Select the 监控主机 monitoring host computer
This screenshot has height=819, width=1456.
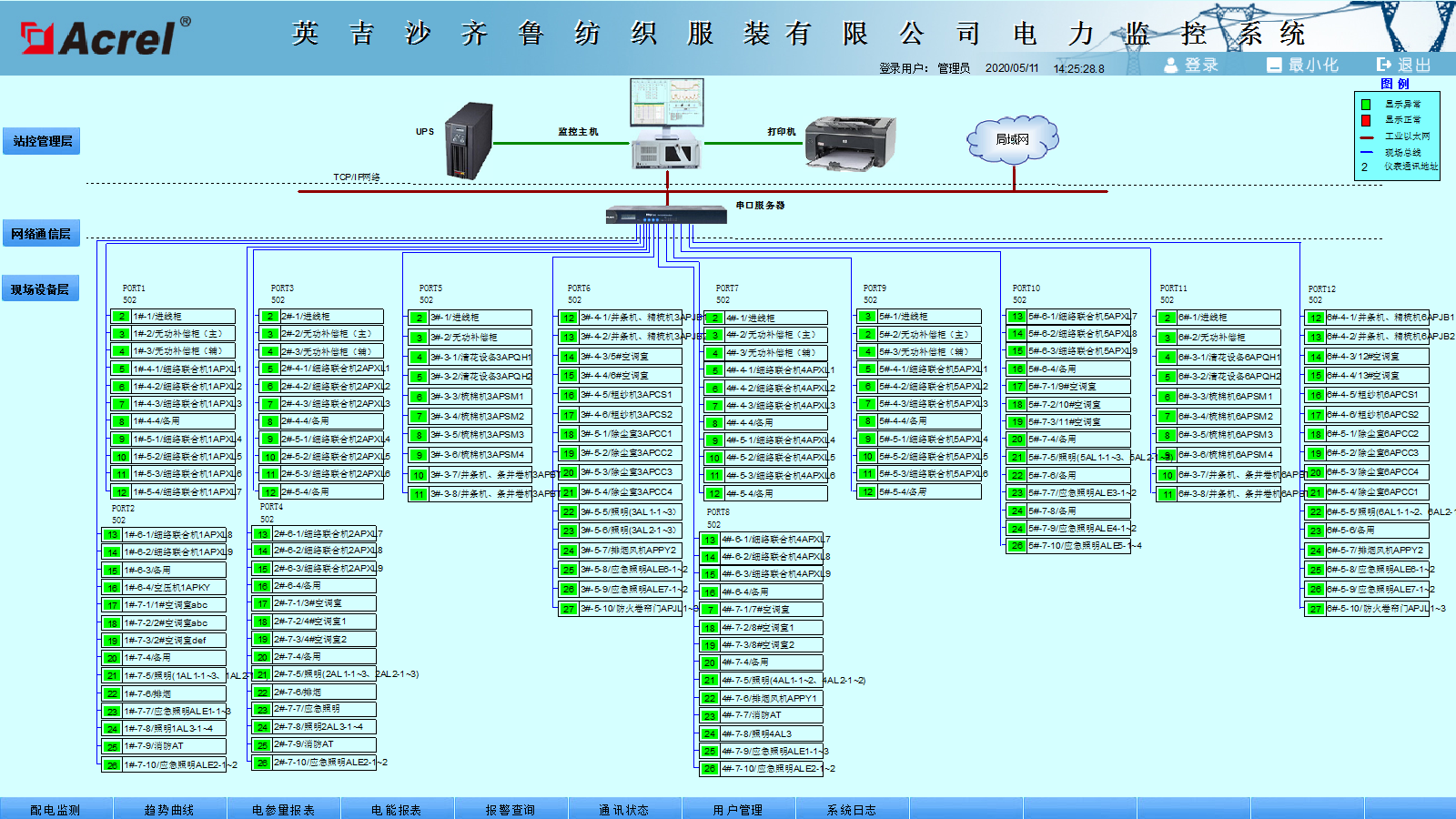(666, 124)
